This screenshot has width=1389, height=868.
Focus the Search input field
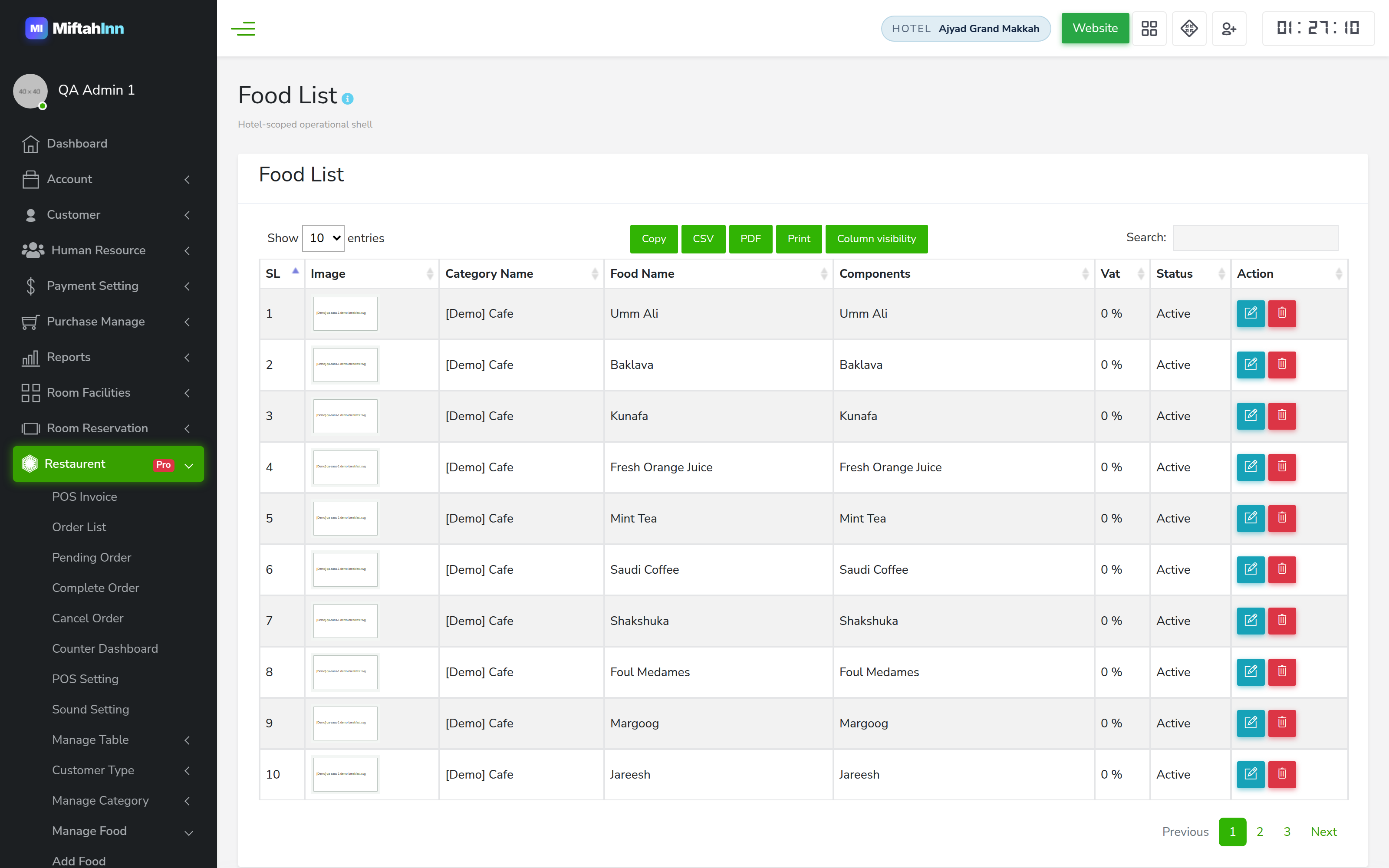pos(1255,238)
